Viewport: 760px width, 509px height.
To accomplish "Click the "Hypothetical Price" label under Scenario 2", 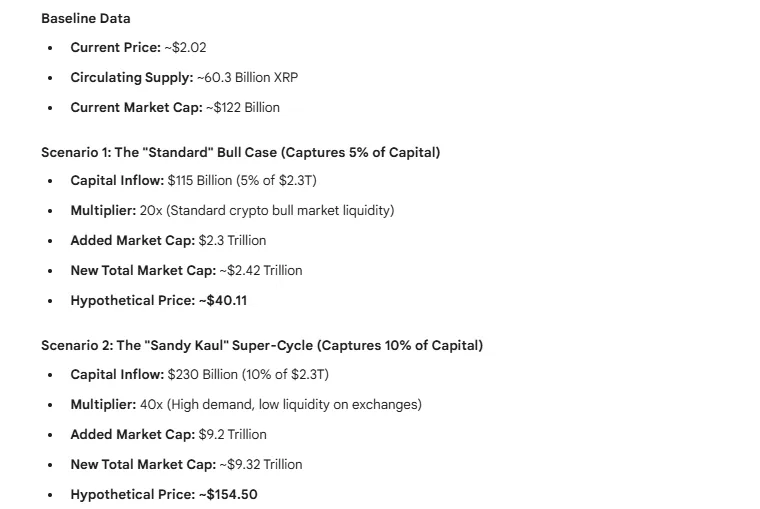I will pos(131,494).
